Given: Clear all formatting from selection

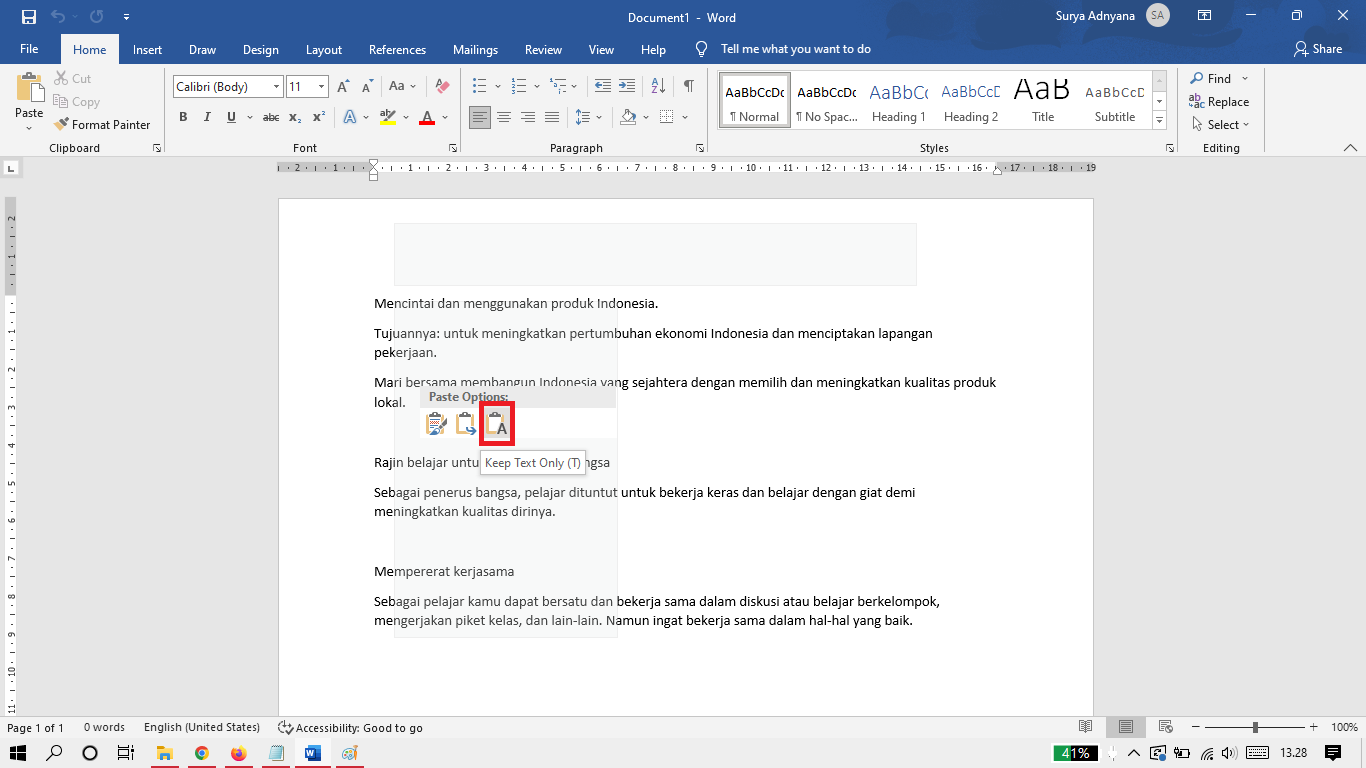Looking at the screenshot, I should pos(443,87).
